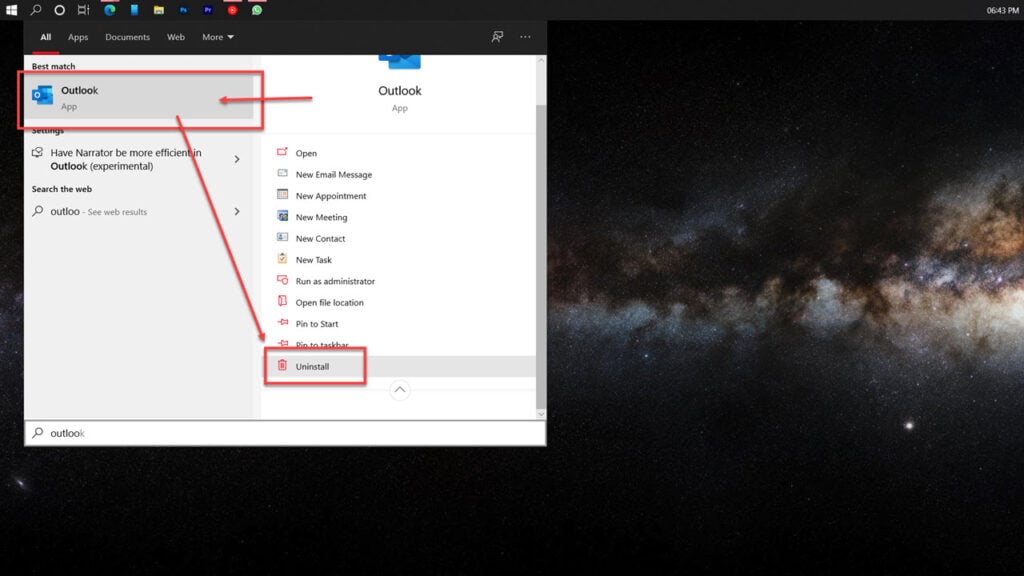Choose New Task action
This screenshot has height=576, width=1024.
point(313,260)
